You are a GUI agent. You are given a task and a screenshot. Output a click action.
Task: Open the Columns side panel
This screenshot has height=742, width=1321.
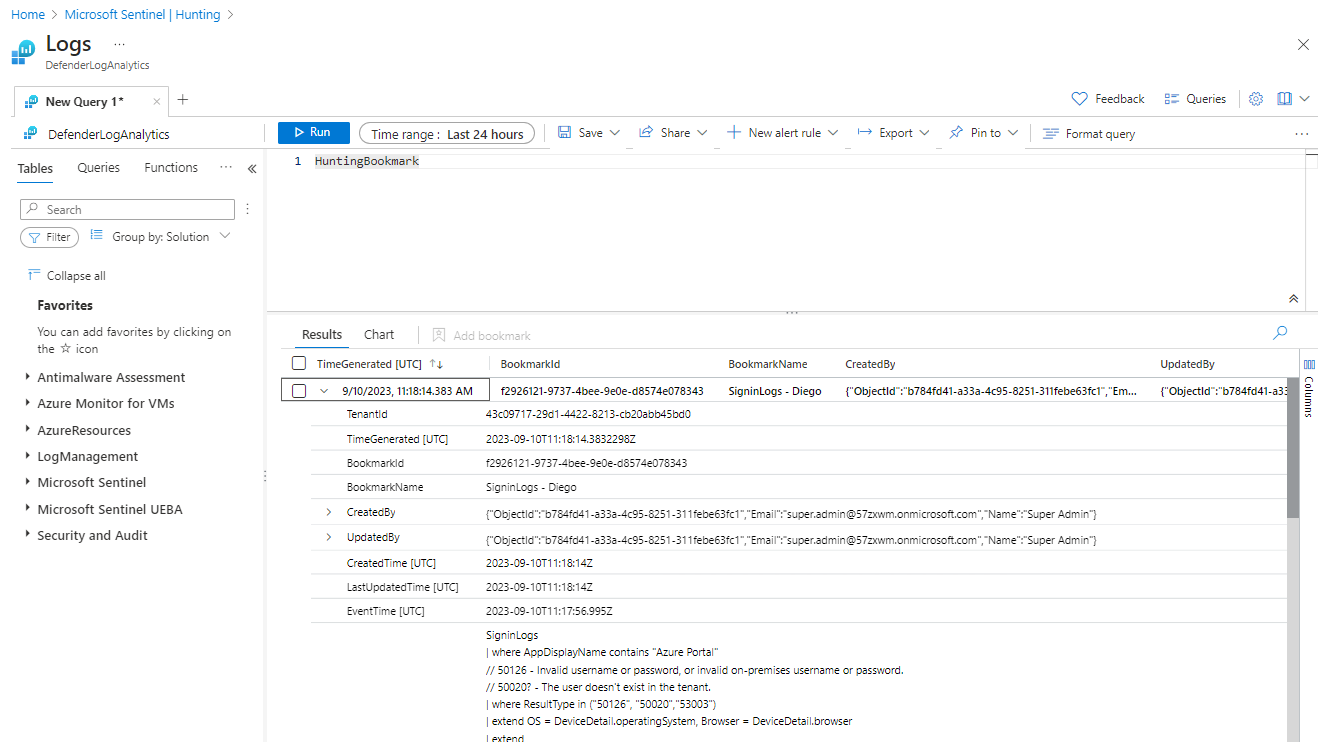tap(1309, 383)
